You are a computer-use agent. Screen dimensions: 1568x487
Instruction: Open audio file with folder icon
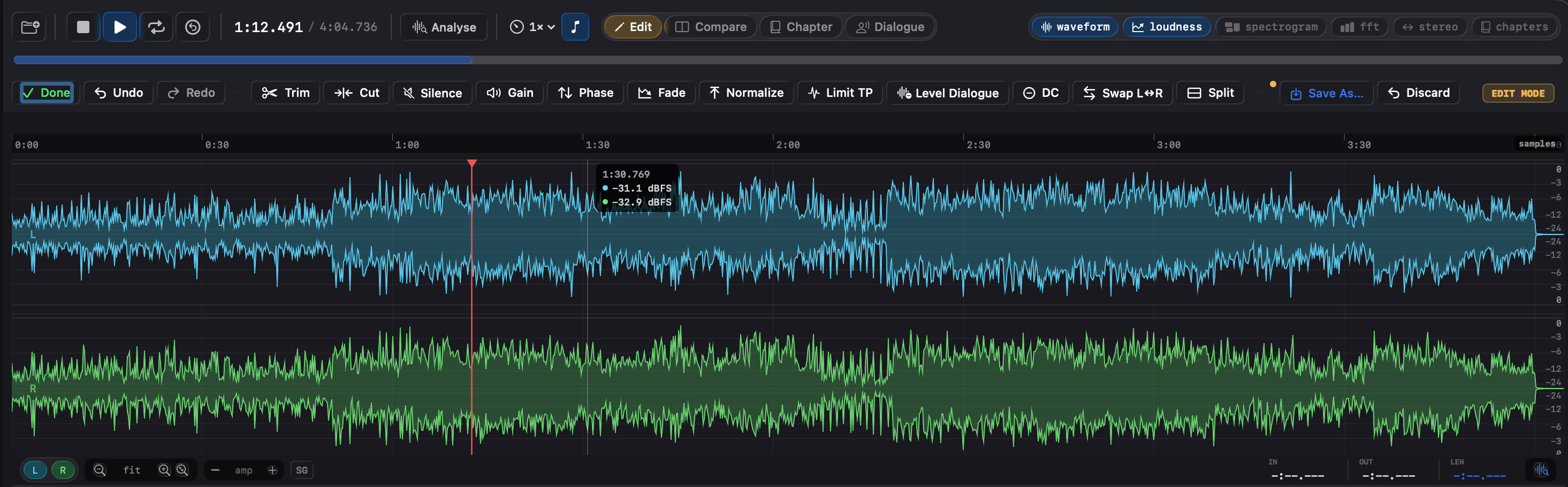tap(30, 27)
